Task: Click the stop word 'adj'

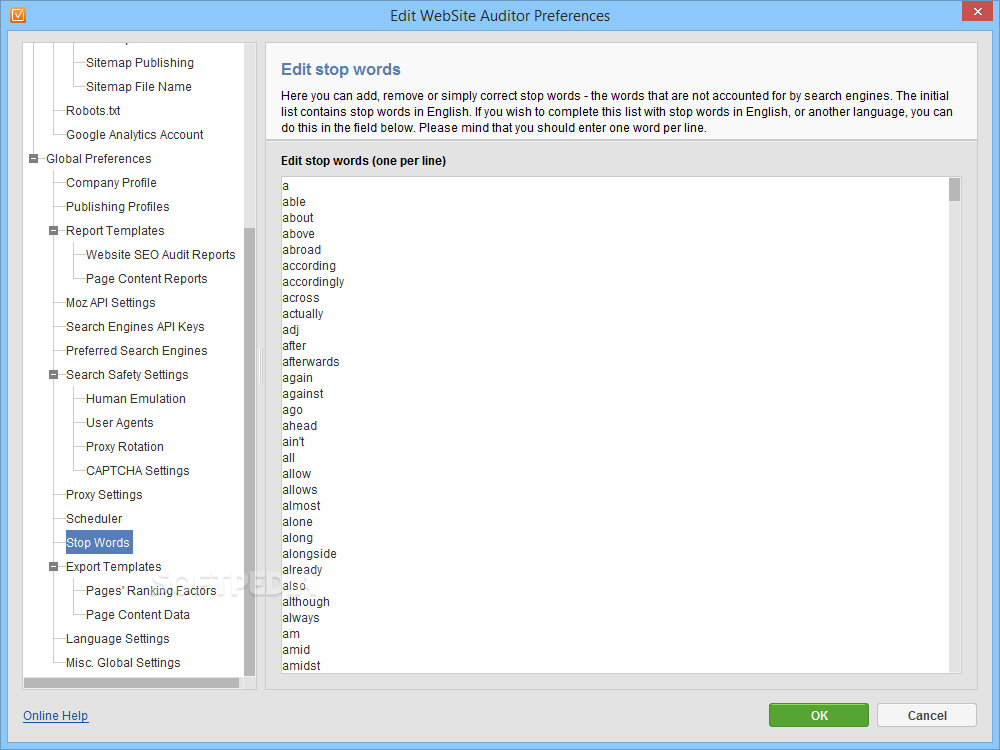Action: point(290,330)
